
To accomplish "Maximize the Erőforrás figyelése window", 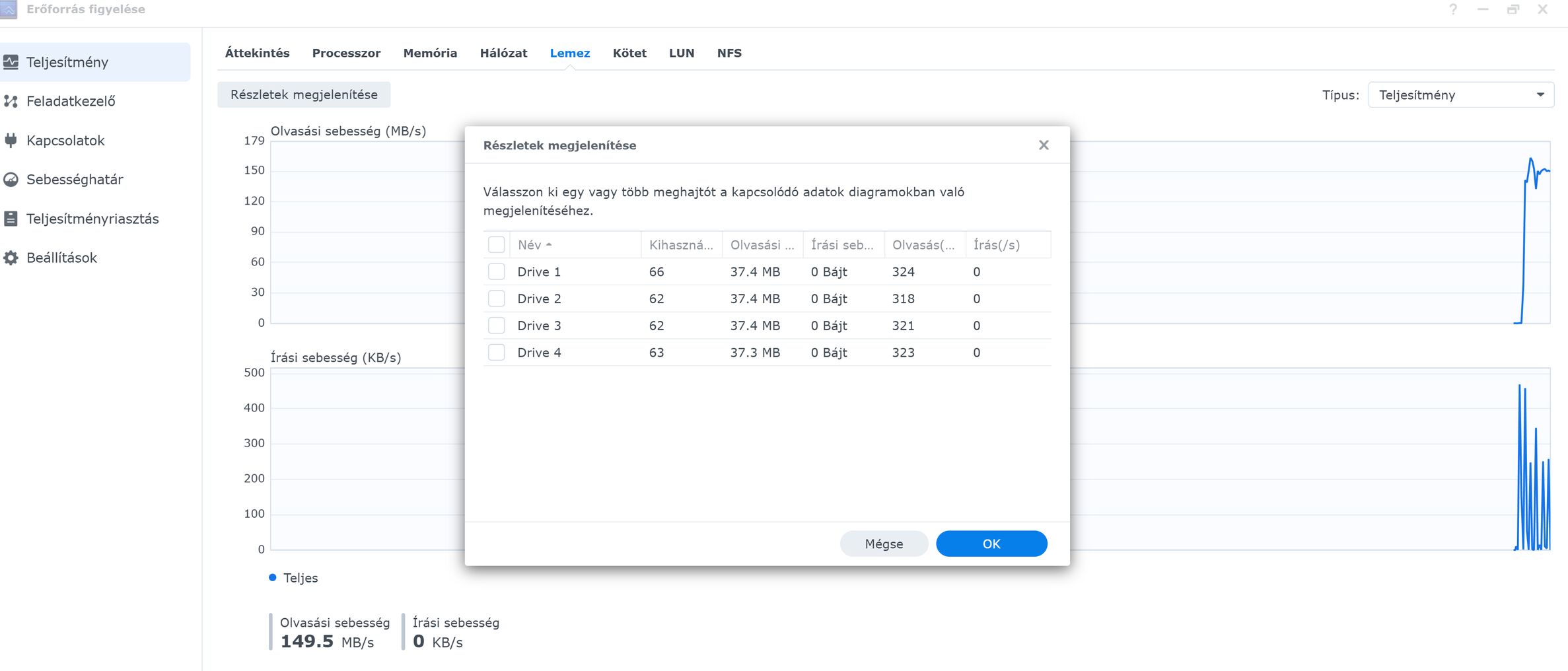I will [1513, 9].
